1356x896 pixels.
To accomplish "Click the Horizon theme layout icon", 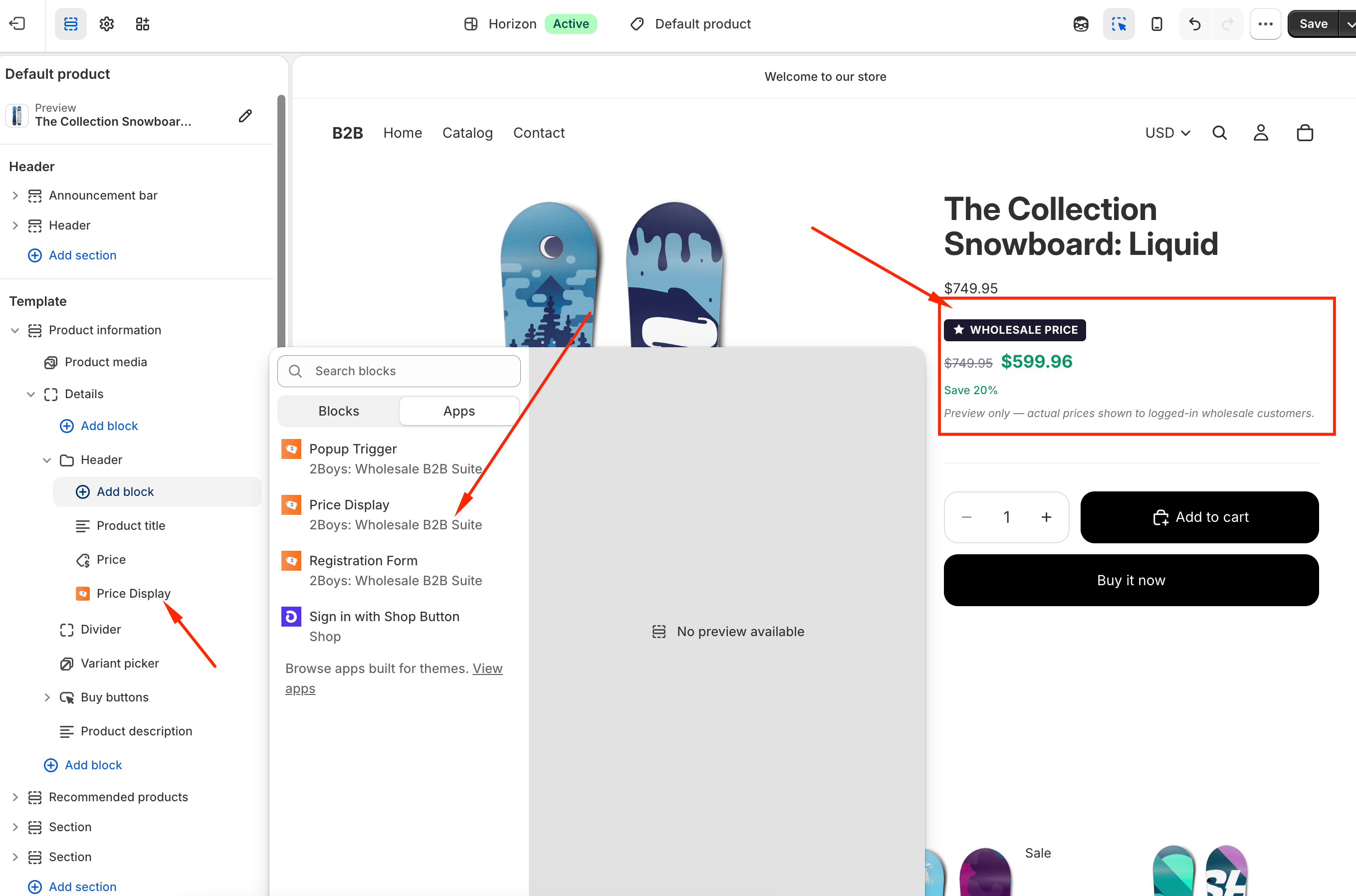I will (x=471, y=24).
